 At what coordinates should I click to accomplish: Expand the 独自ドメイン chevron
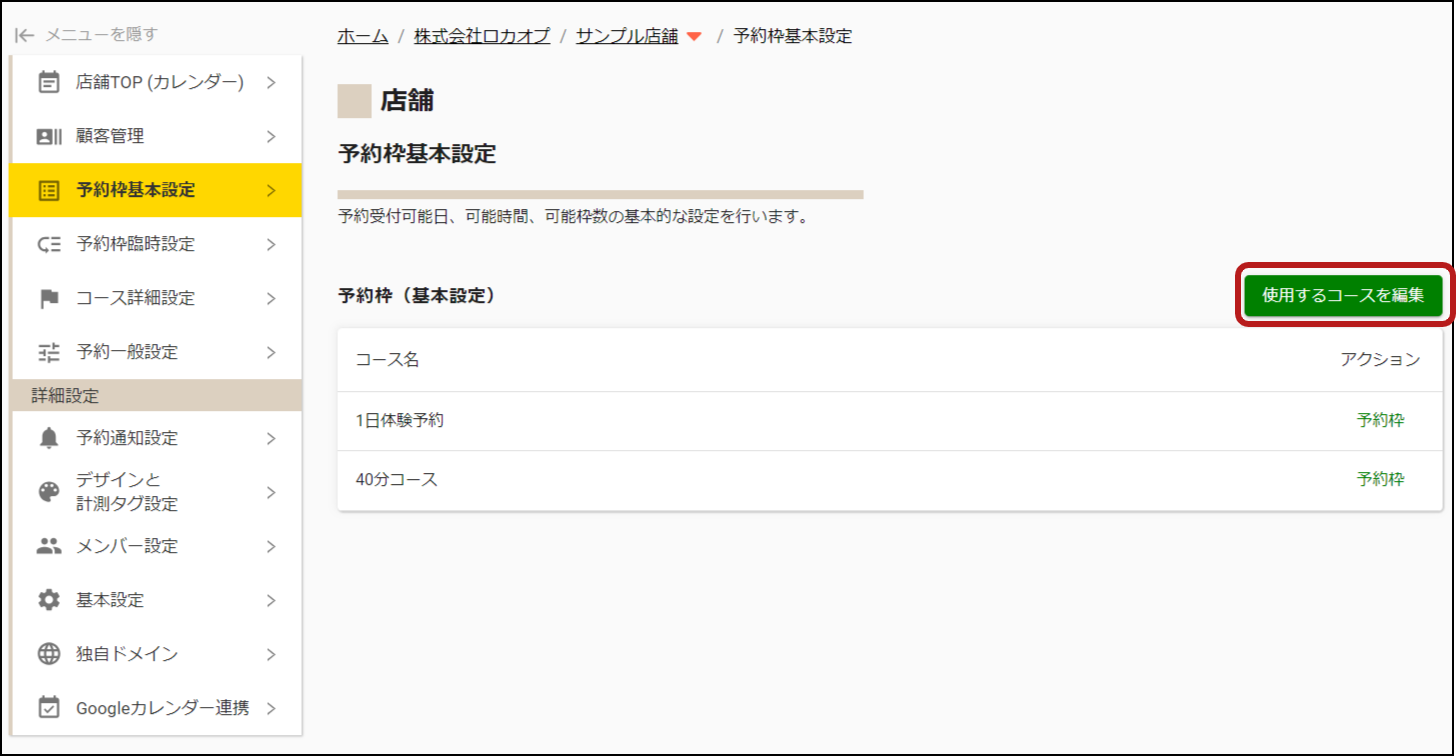point(271,654)
